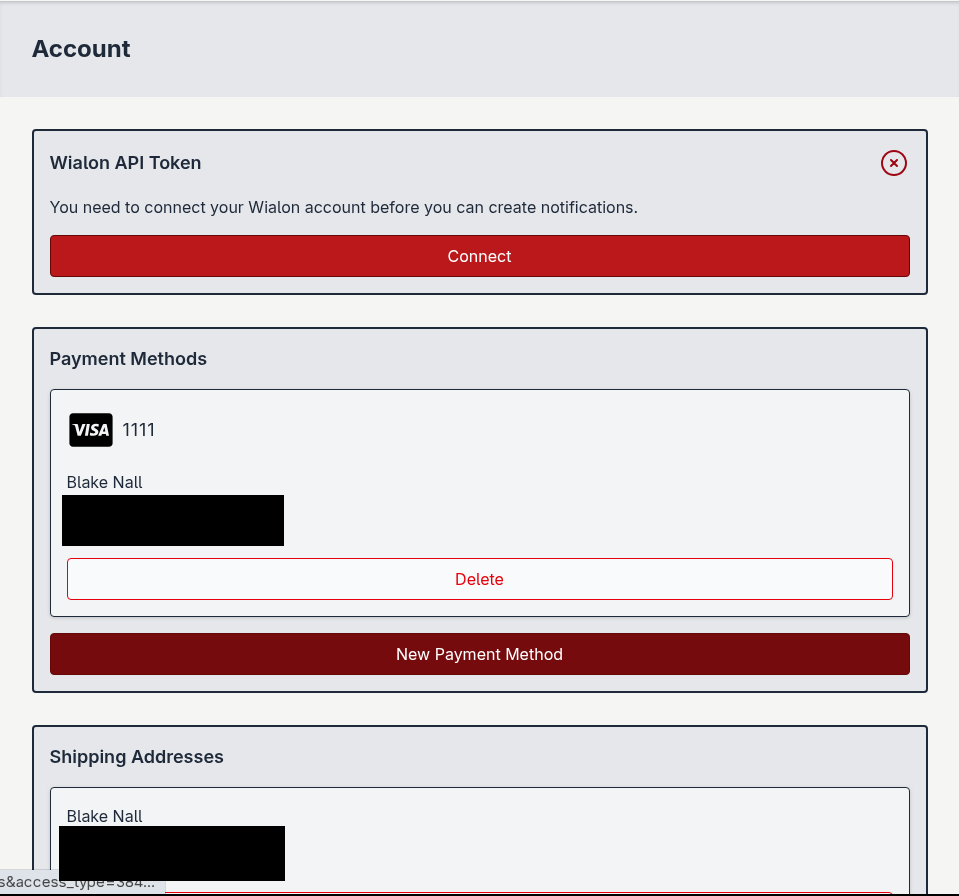Click the Wialon connection requirement message
The width and height of the screenshot is (959, 896).
(343, 208)
